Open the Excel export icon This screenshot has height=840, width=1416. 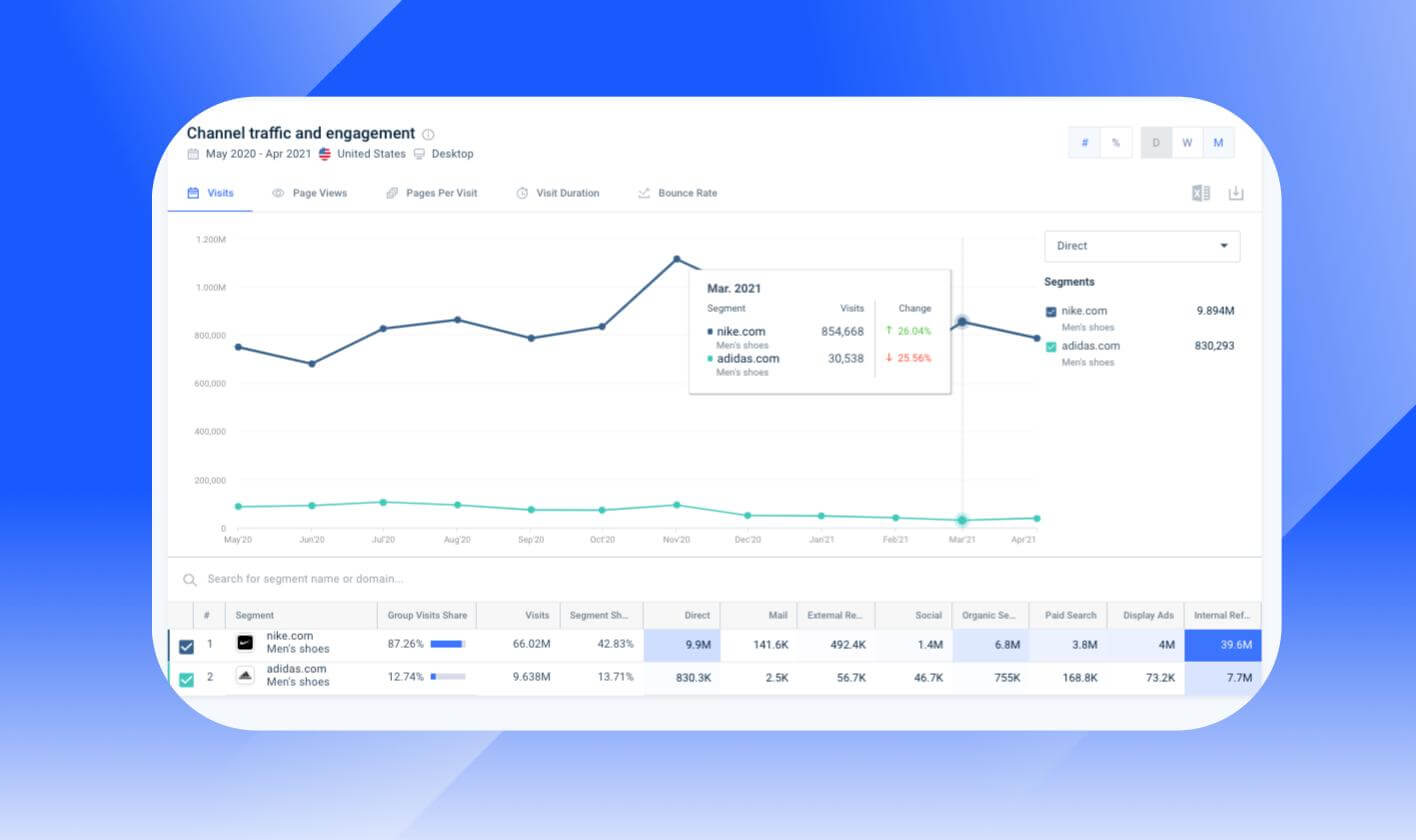(1200, 193)
